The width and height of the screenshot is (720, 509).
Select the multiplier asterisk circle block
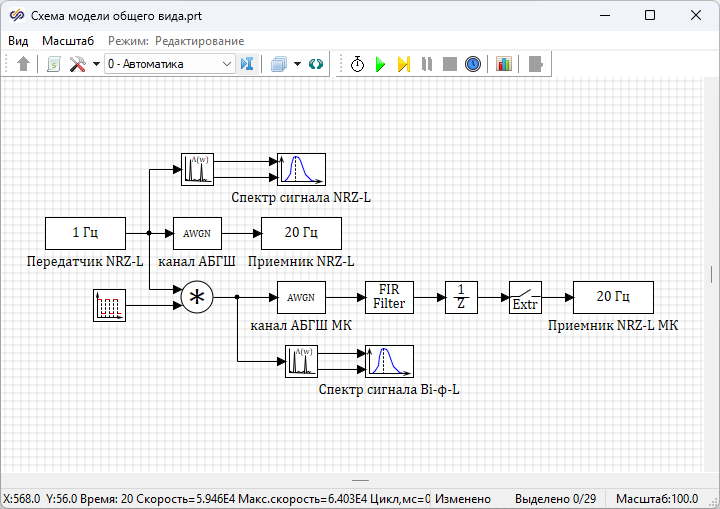197,297
